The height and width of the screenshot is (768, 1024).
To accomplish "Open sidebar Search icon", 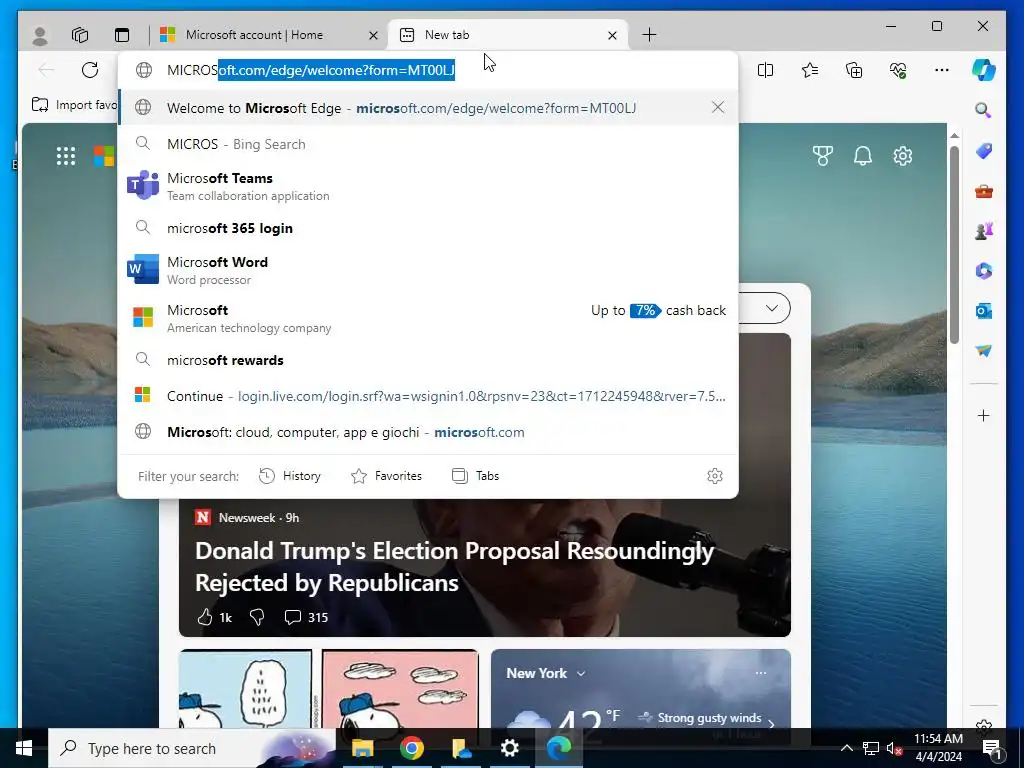I will 984,110.
